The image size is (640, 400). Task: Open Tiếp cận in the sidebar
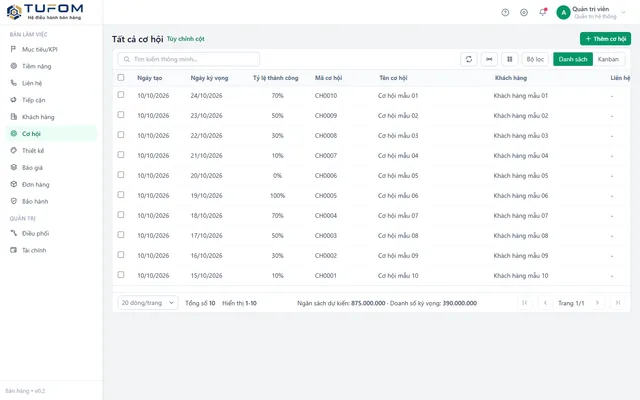pos(51,100)
